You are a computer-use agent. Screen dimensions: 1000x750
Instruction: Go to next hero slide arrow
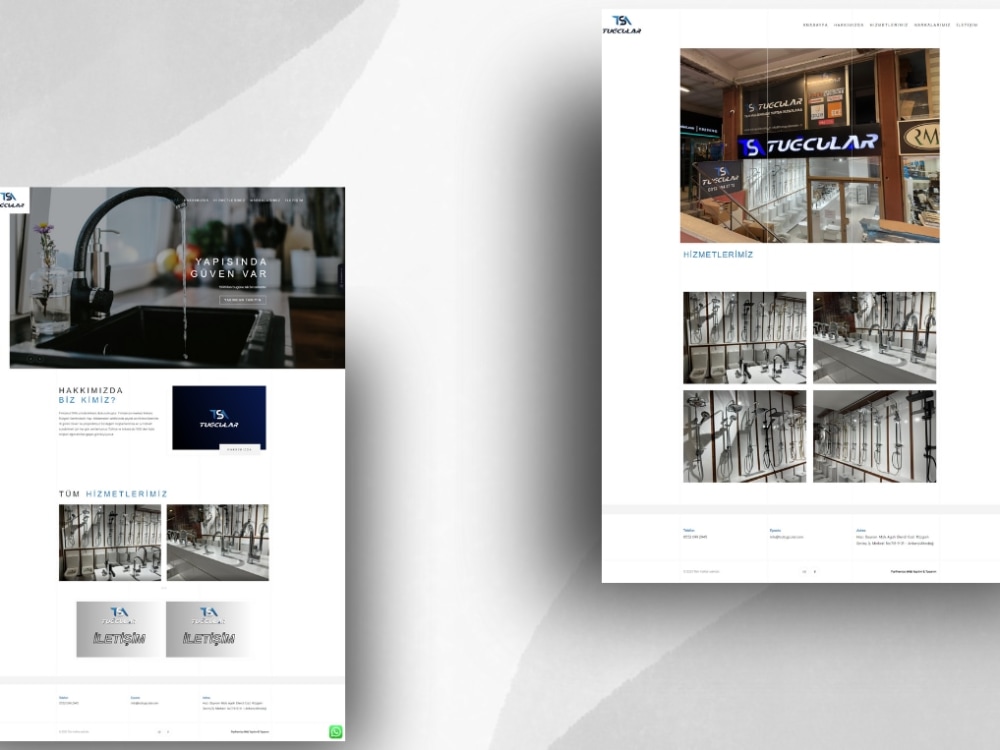point(40,359)
